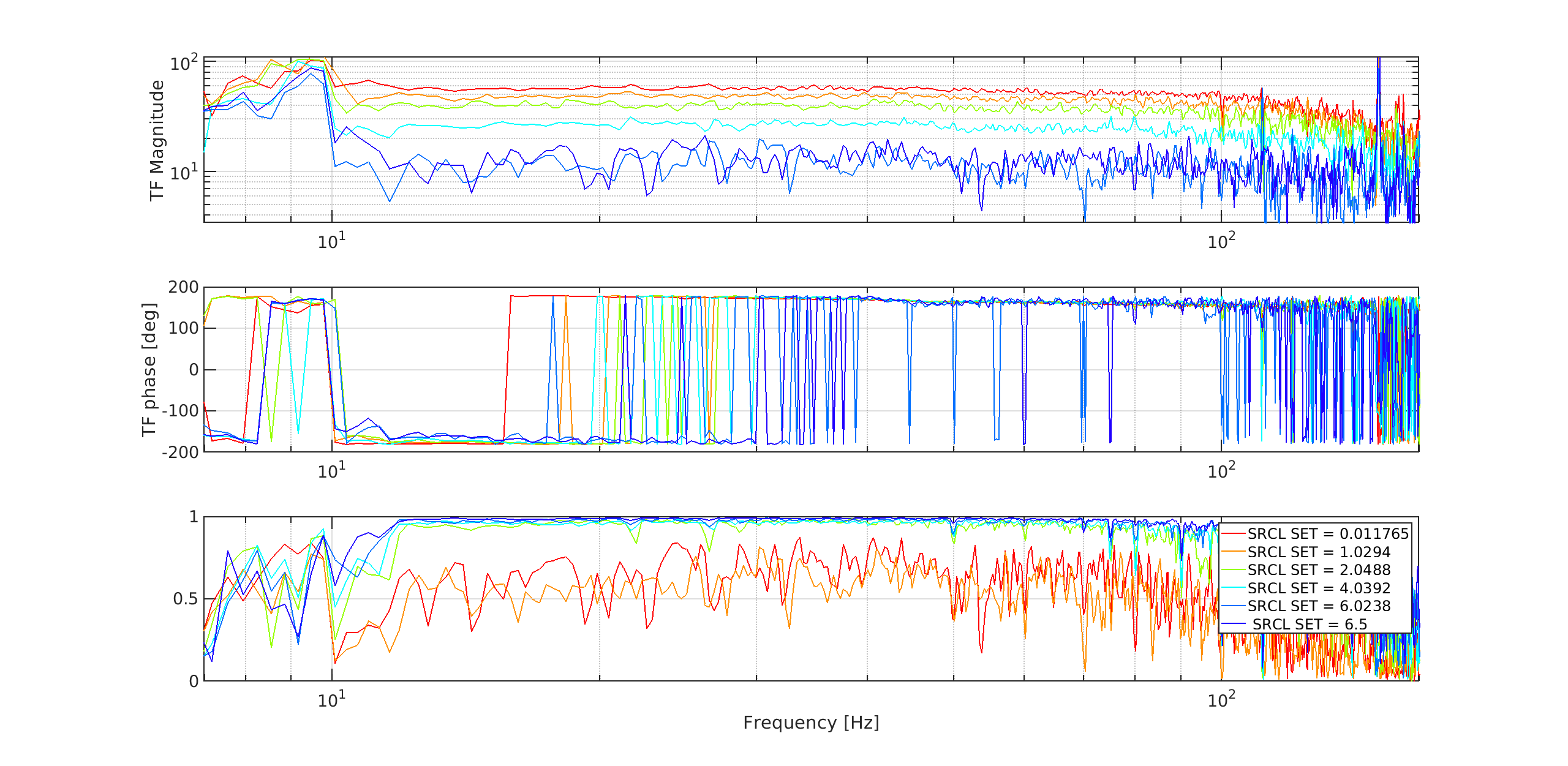Image resolution: width=1568 pixels, height=766 pixels.
Task: Click the -200 tick on phase plot
Action: [180, 452]
